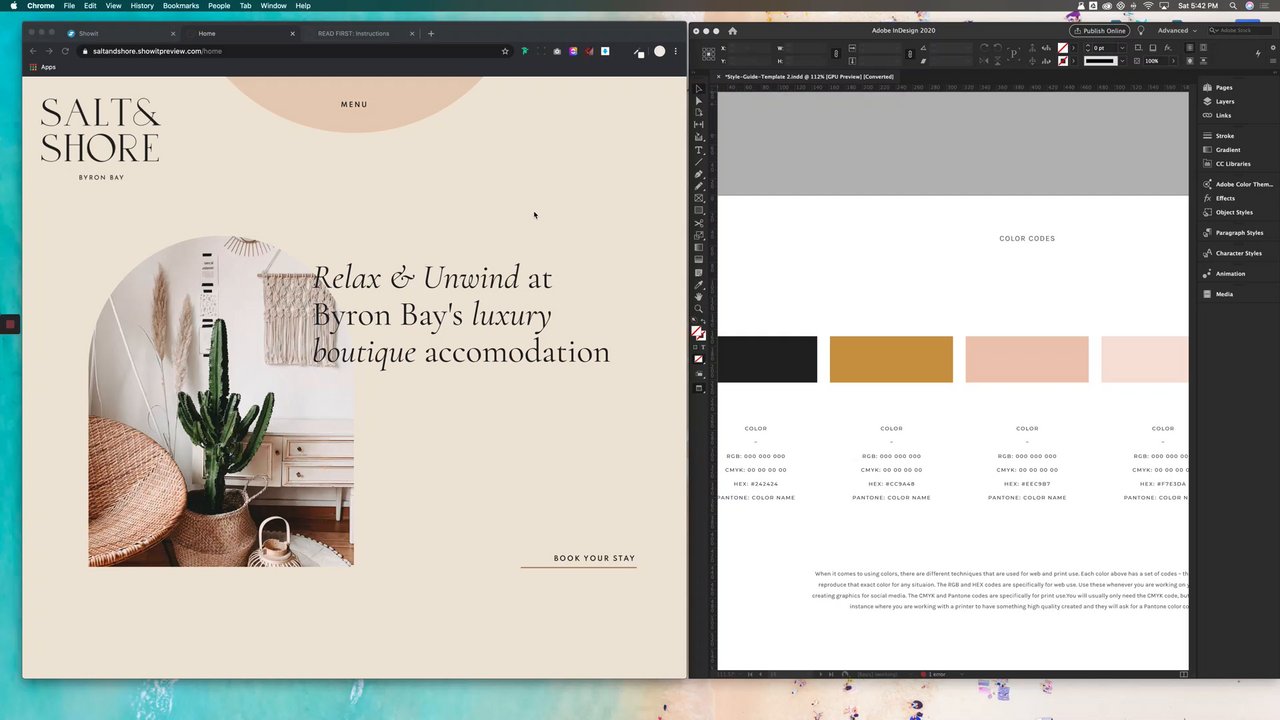
Task: Select the Scissors tool in InDesign
Action: click(699, 223)
